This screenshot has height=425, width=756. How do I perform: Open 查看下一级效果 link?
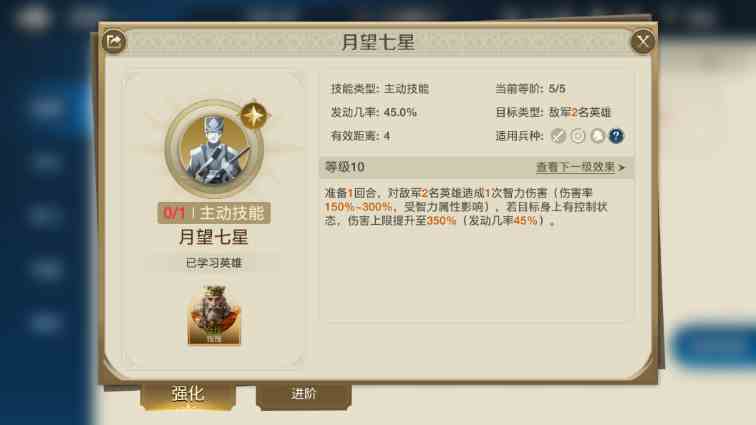pos(576,167)
